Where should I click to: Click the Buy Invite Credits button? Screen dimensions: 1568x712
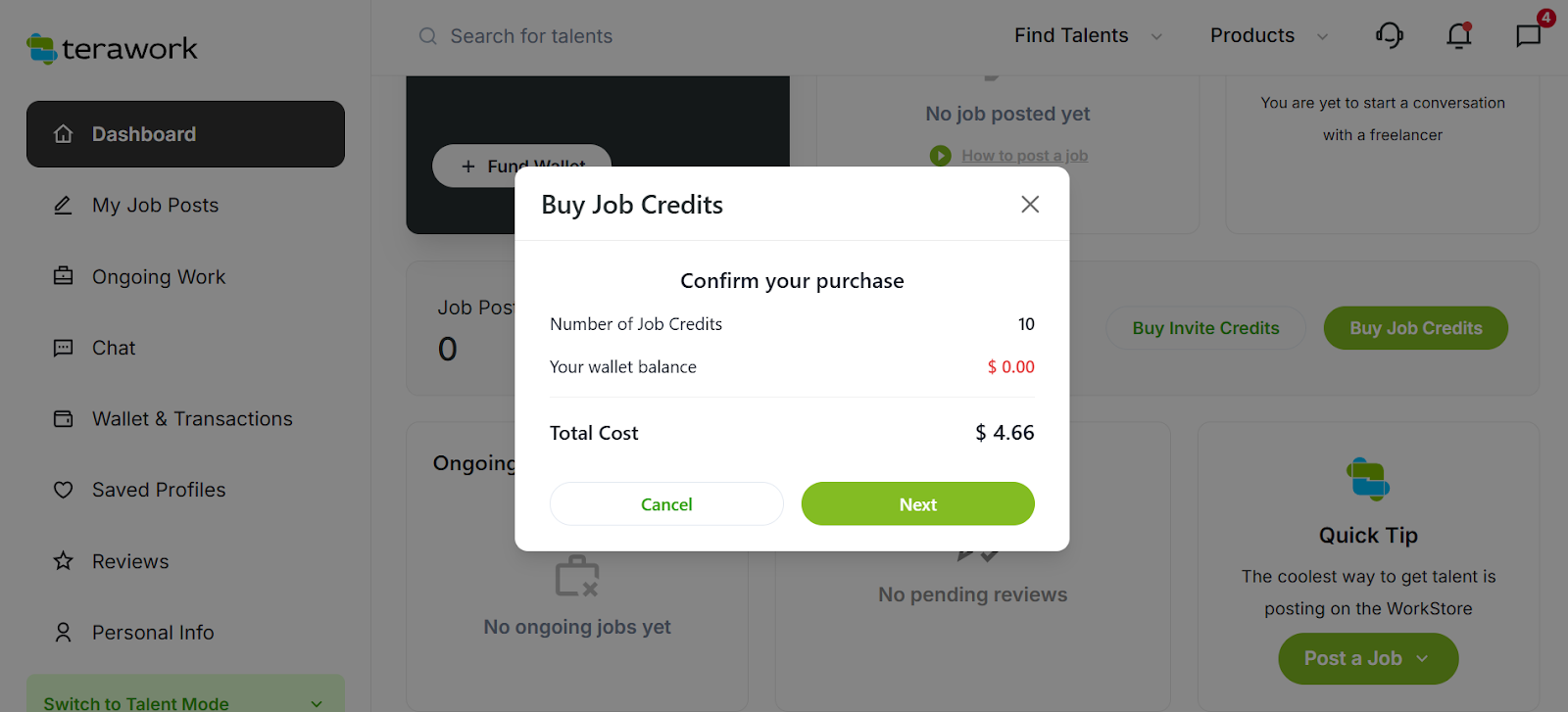click(1205, 328)
